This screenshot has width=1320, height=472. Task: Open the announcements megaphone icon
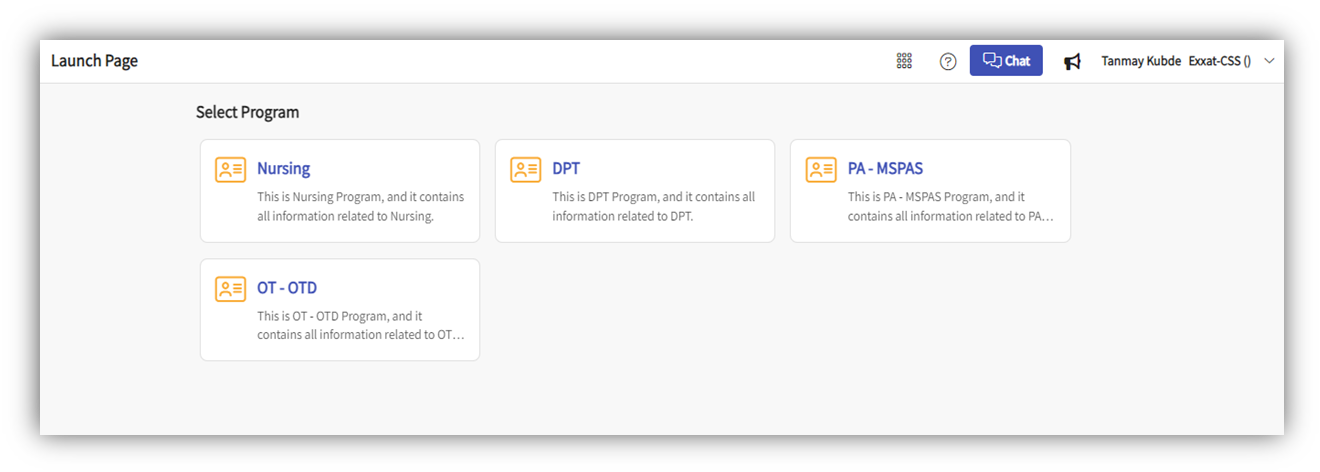click(x=1072, y=62)
